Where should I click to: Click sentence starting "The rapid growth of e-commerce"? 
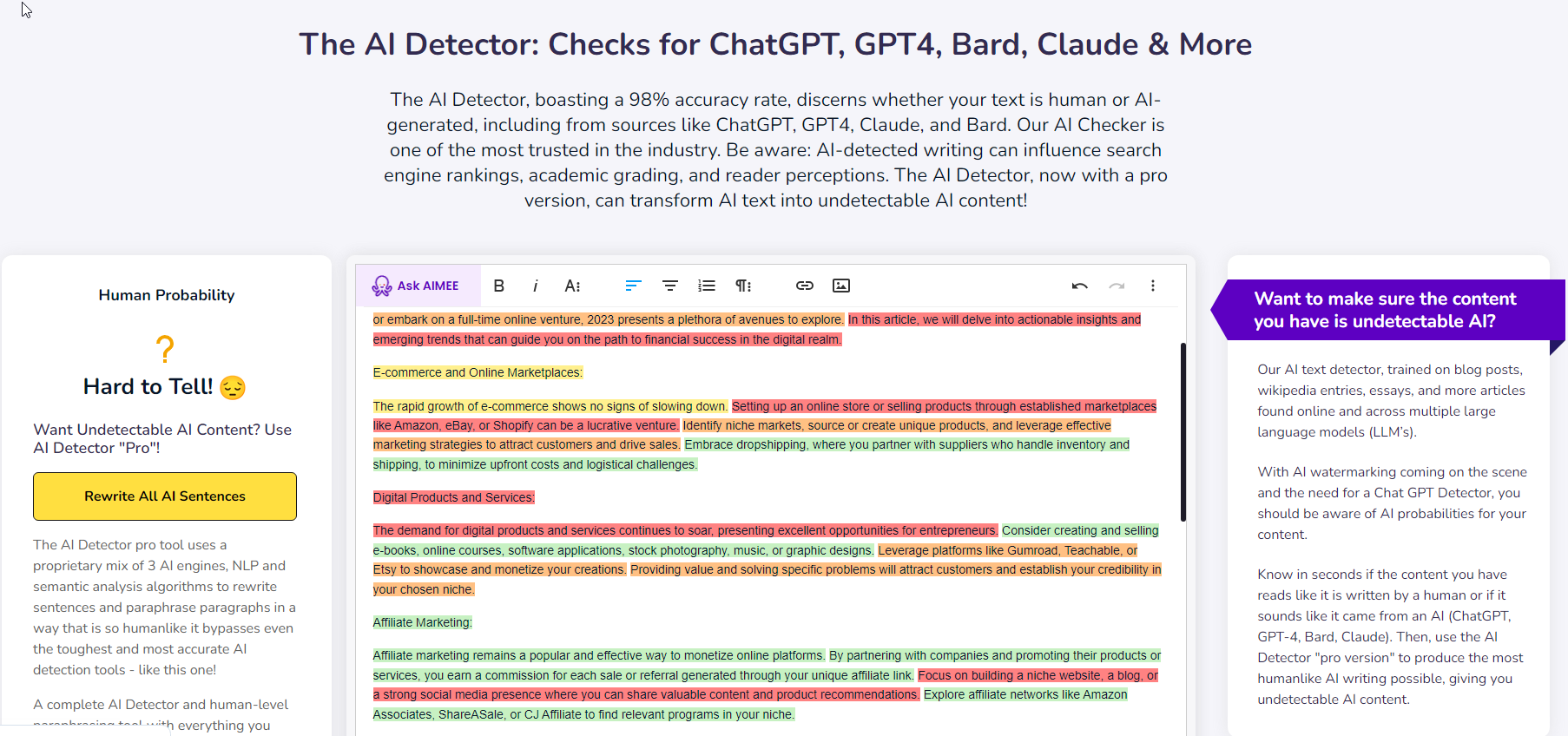[x=550, y=406]
